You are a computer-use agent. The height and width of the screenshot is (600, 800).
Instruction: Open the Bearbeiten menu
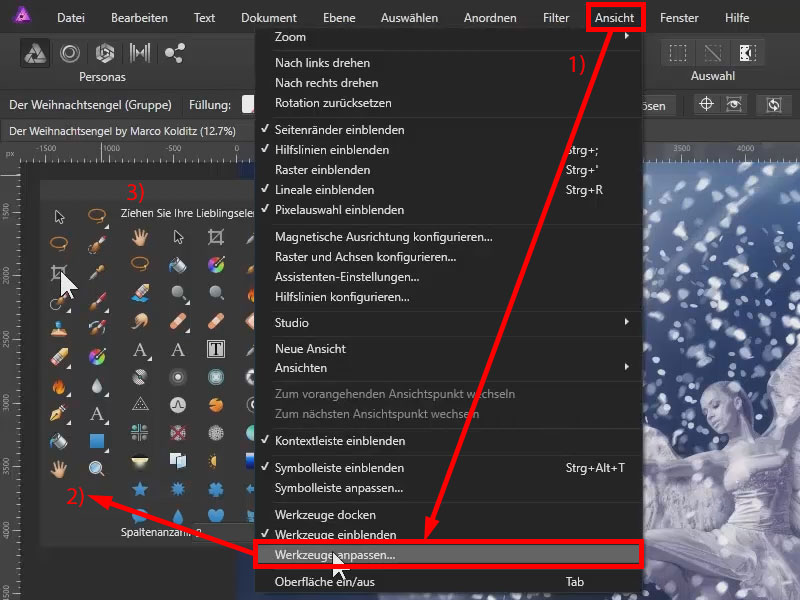pyautogui.click(x=139, y=17)
